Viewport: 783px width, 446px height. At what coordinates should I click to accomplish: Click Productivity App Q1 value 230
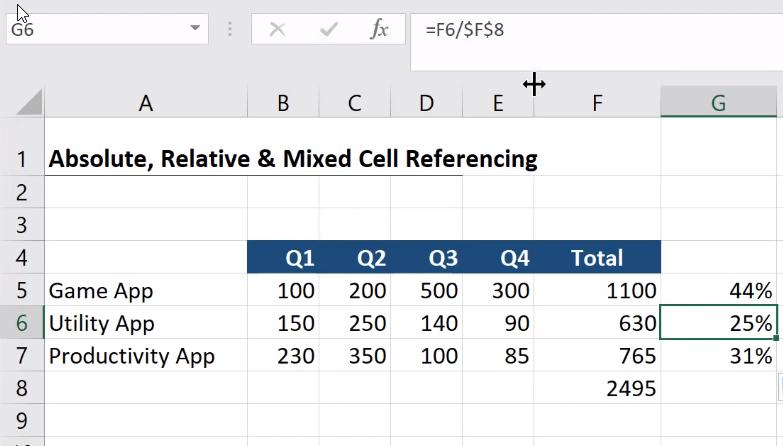[x=283, y=356]
